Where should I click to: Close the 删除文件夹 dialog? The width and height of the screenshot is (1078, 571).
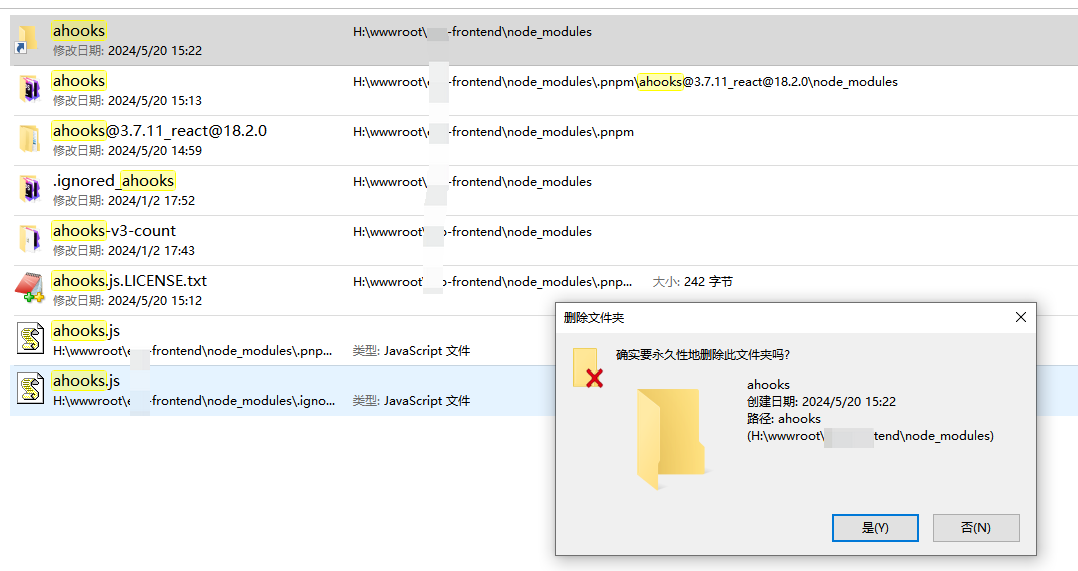click(1020, 317)
